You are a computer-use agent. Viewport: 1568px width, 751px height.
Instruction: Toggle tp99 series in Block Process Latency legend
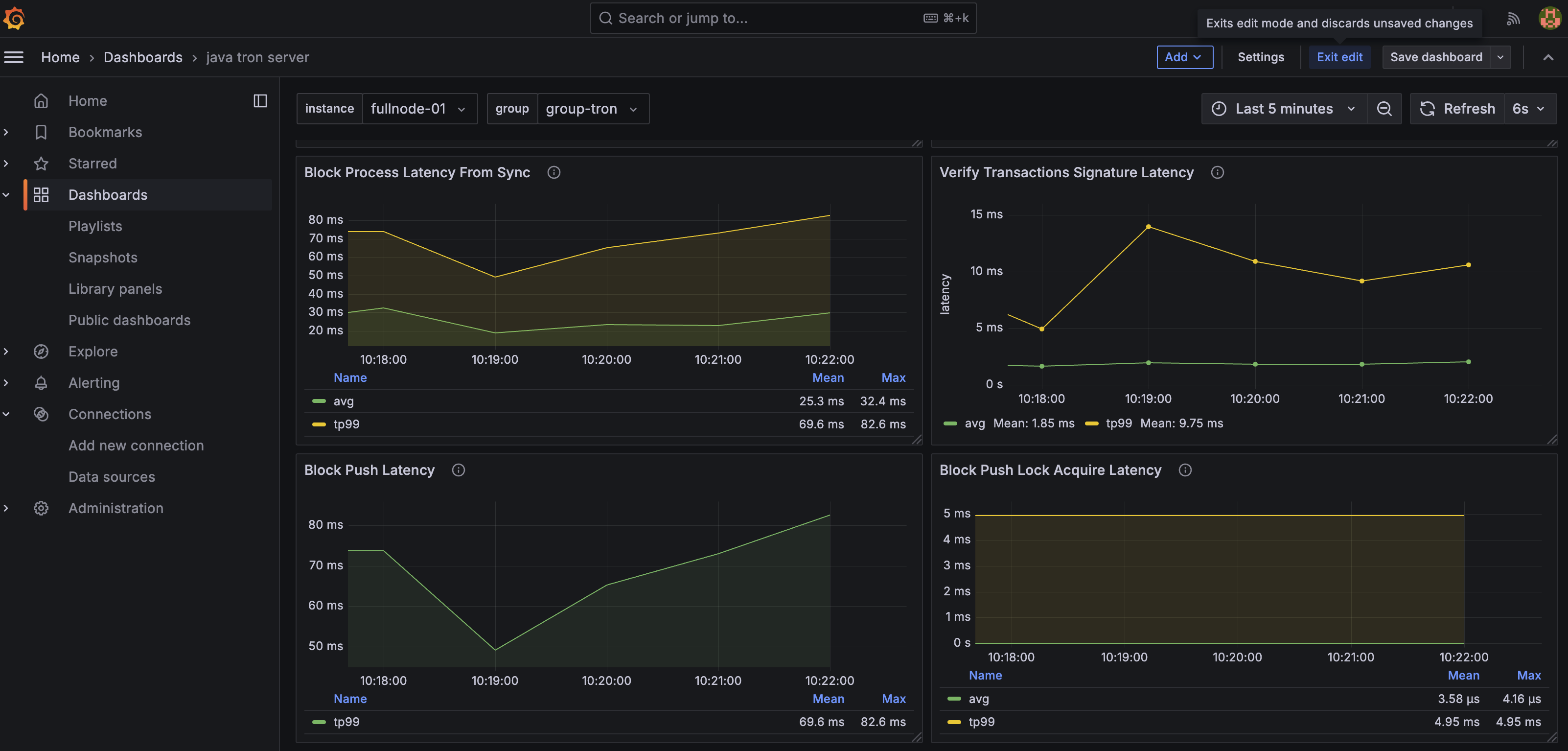(346, 424)
